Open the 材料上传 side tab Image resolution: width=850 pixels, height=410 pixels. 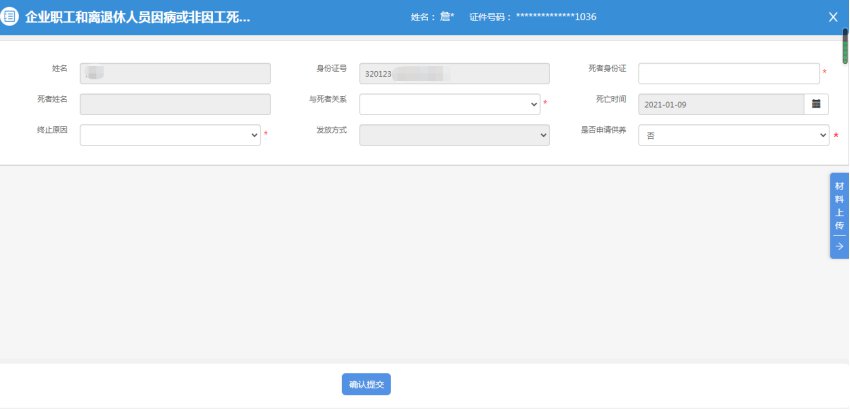[x=839, y=206]
